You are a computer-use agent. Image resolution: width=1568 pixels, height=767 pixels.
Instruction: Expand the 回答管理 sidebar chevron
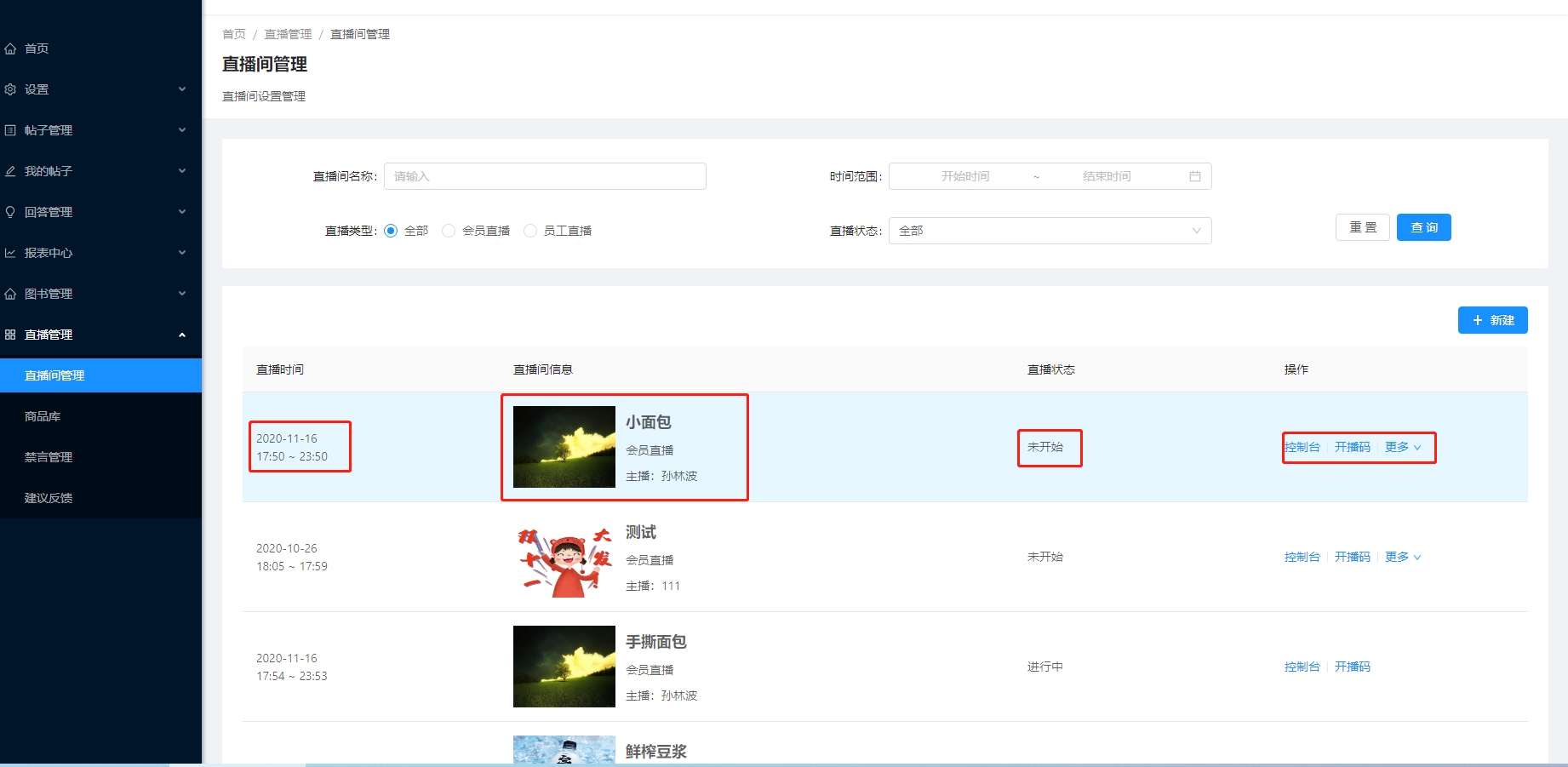(x=182, y=212)
